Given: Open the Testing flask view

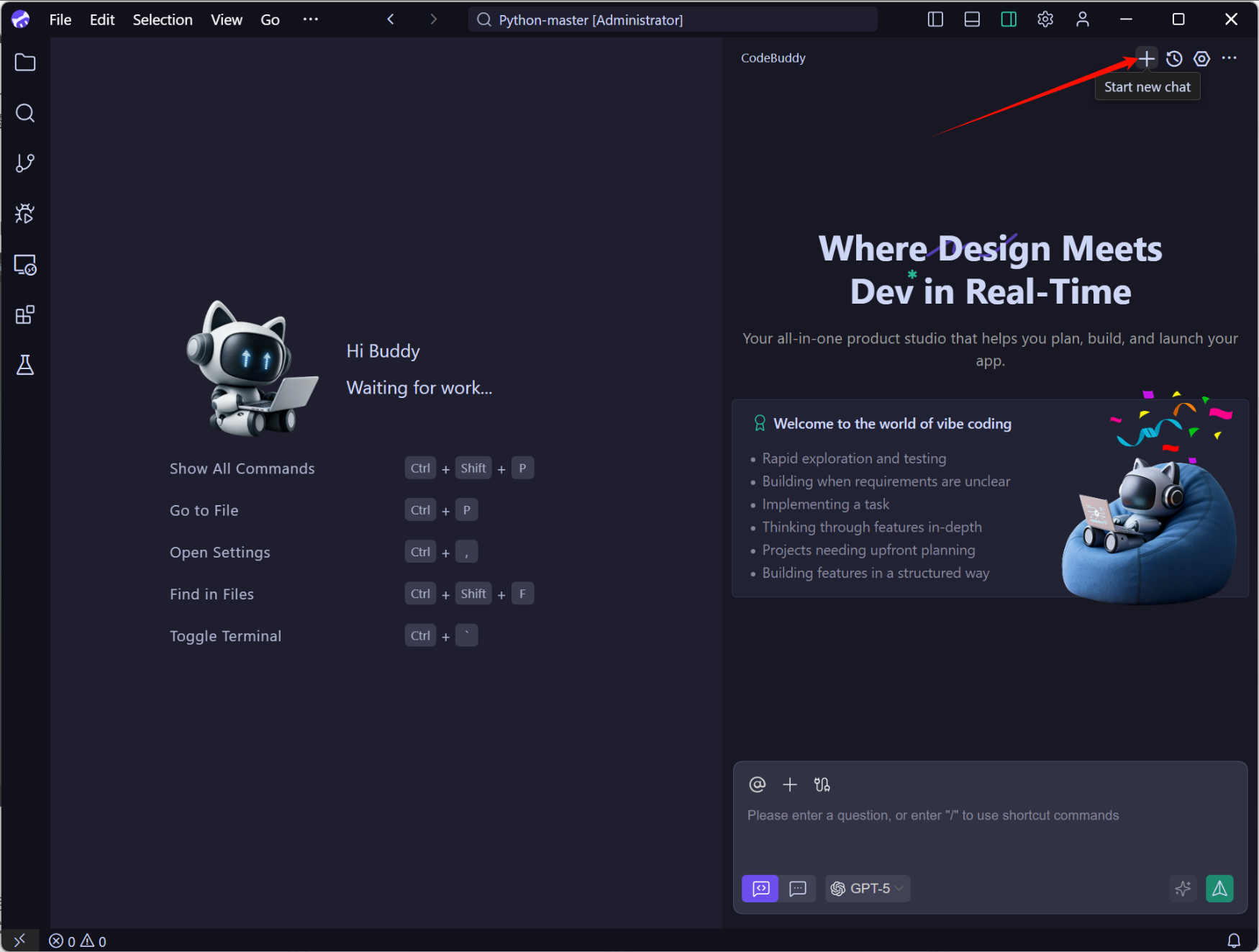Looking at the screenshot, I should (25, 366).
